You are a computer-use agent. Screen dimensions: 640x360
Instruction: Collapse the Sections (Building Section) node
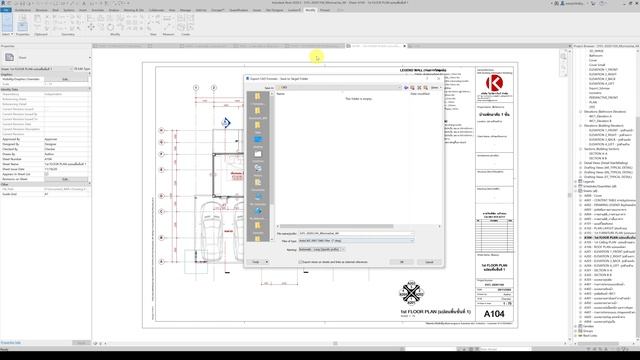(580, 149)
